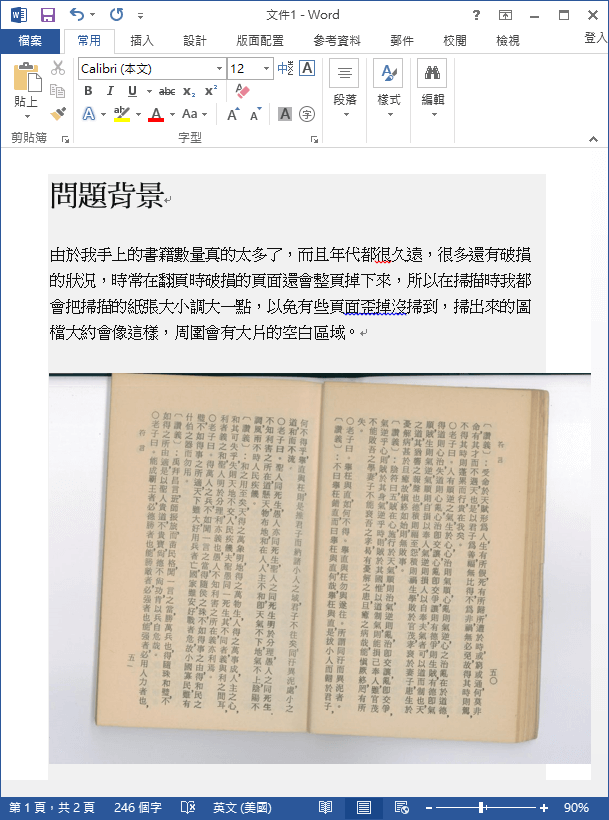Image resolution: width=609 pixels, height=820 pixels.
Task: Click the Redo/Repeat icon
Action: tap(116, 15)
